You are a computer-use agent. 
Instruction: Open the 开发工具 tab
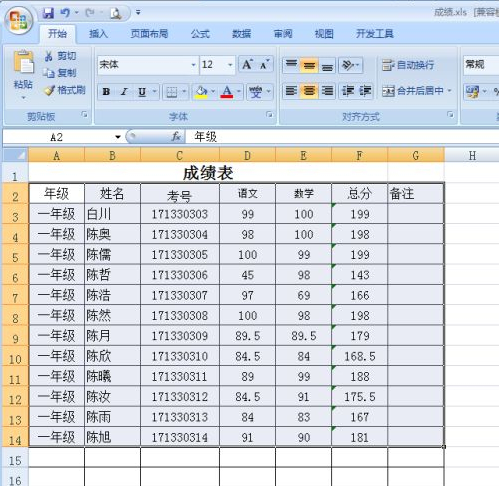375,34
